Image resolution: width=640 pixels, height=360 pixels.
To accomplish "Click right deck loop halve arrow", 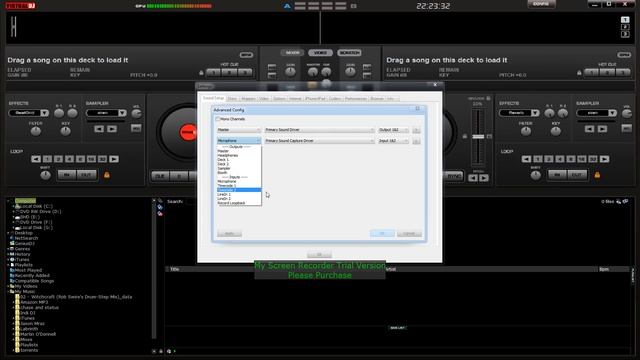I will 527,159.
